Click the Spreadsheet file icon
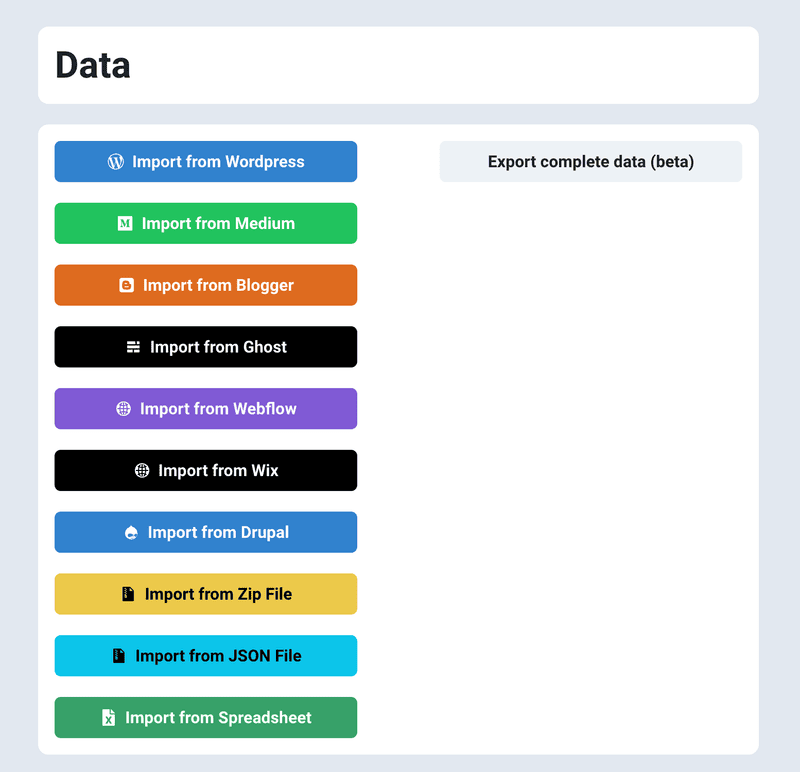800x772 pixels. (x=109, y=718)
